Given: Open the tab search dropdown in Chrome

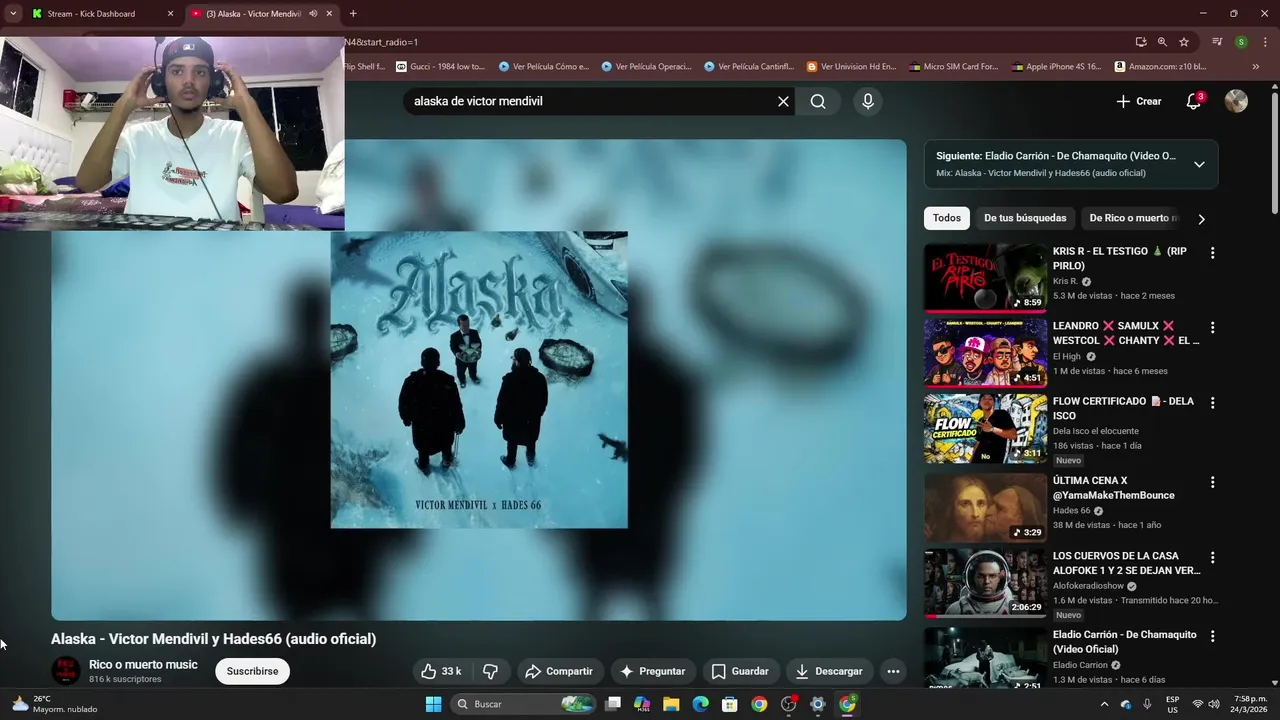Looking at the screenshot, I should click(13, 14).
